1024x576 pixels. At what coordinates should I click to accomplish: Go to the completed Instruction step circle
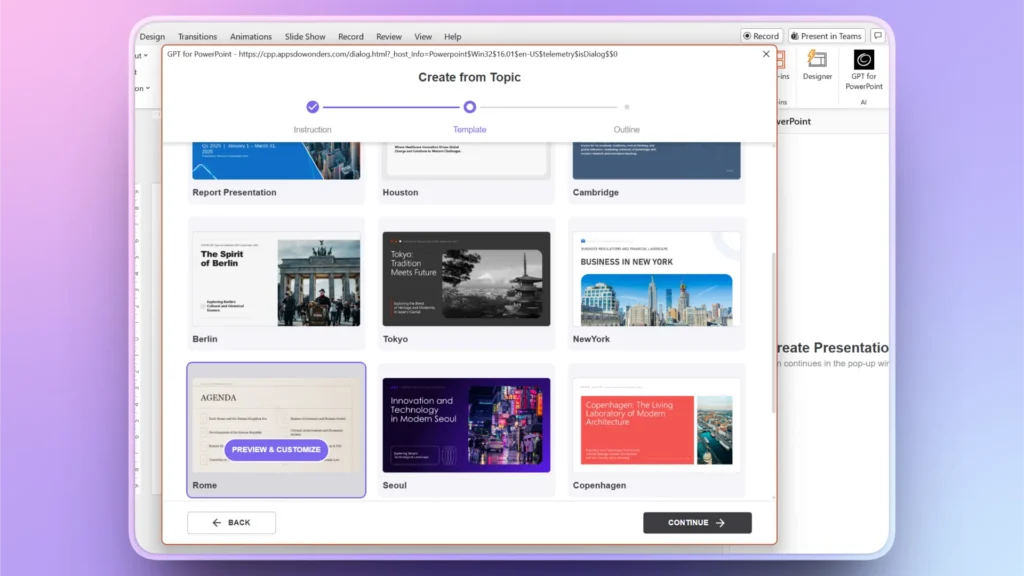click(313, 106)
